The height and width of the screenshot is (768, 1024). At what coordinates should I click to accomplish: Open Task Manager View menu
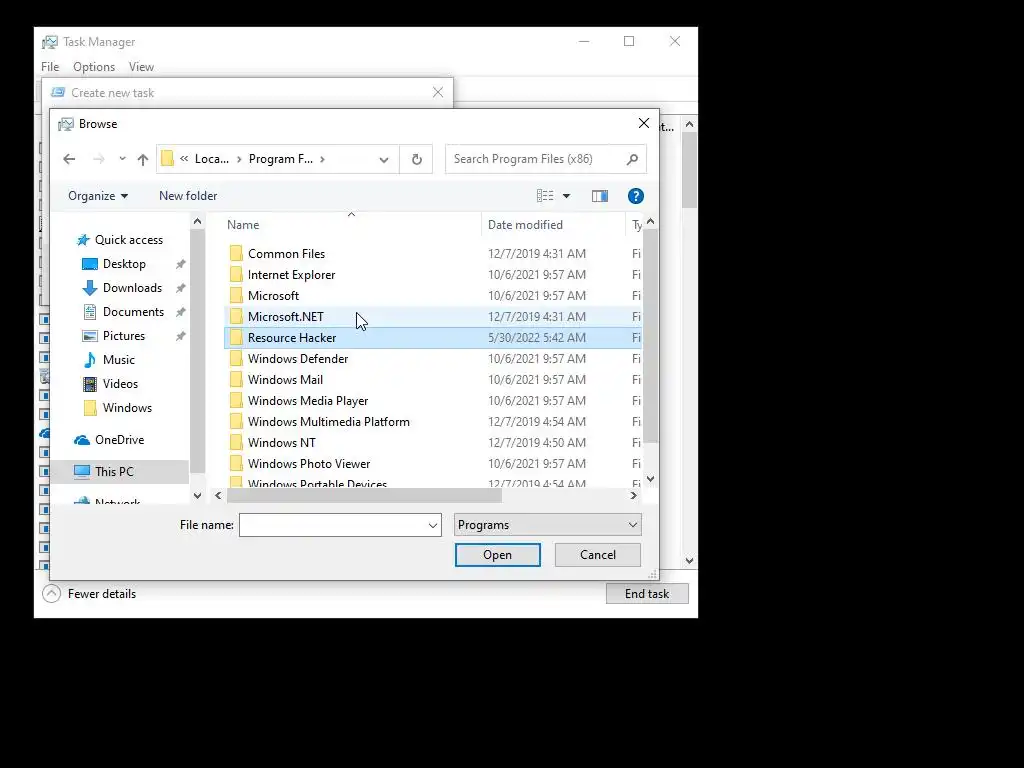coord(141,67)
